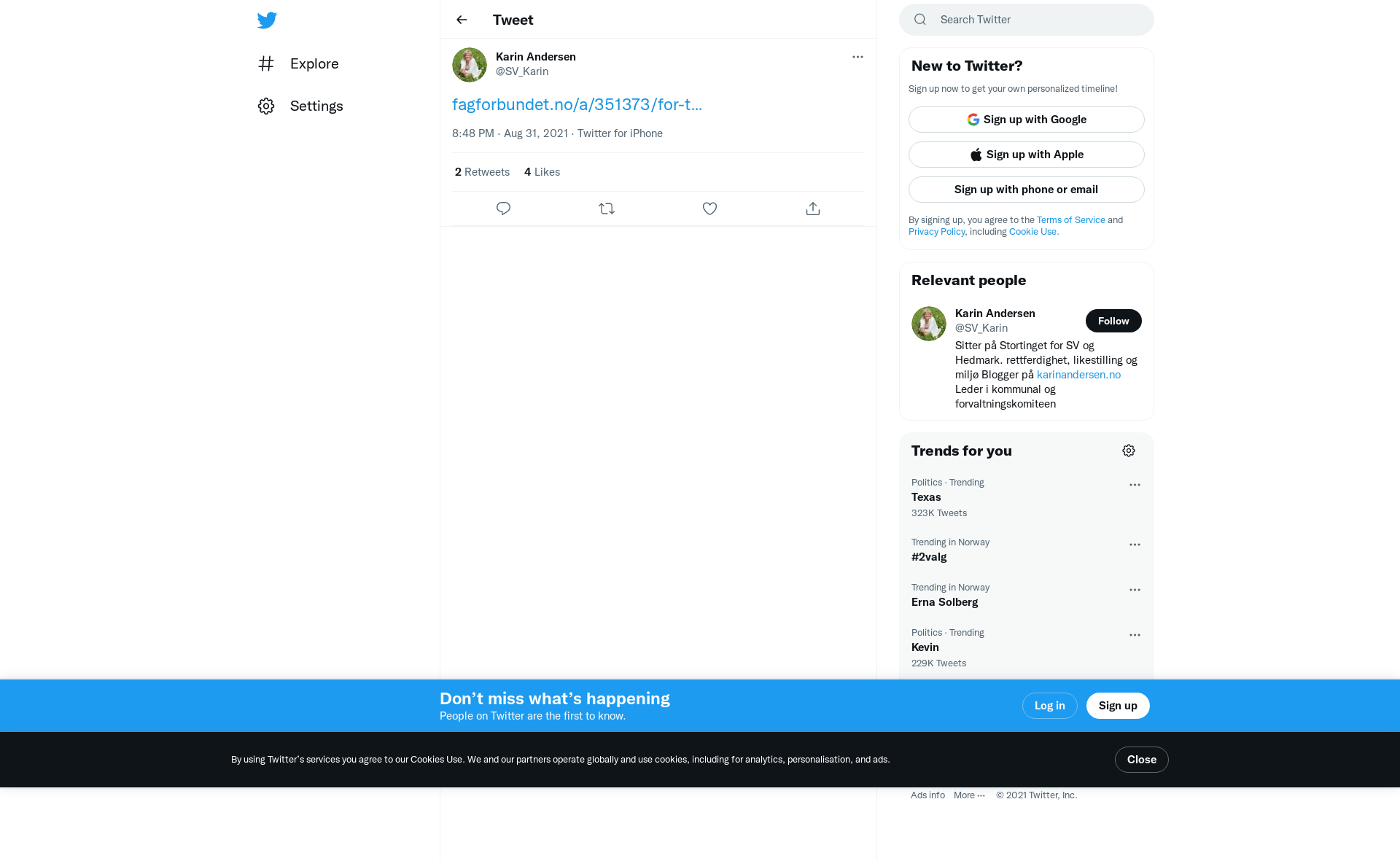Close the cookies notice banner
This screenshot has width=1400, height=861.
1141,760
